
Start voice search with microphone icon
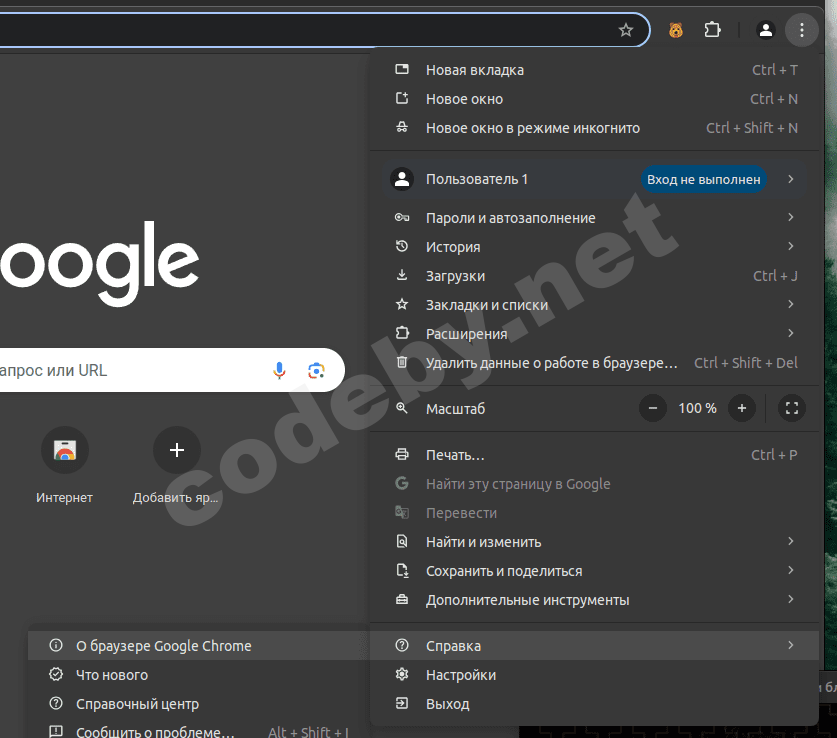point(279,370)
